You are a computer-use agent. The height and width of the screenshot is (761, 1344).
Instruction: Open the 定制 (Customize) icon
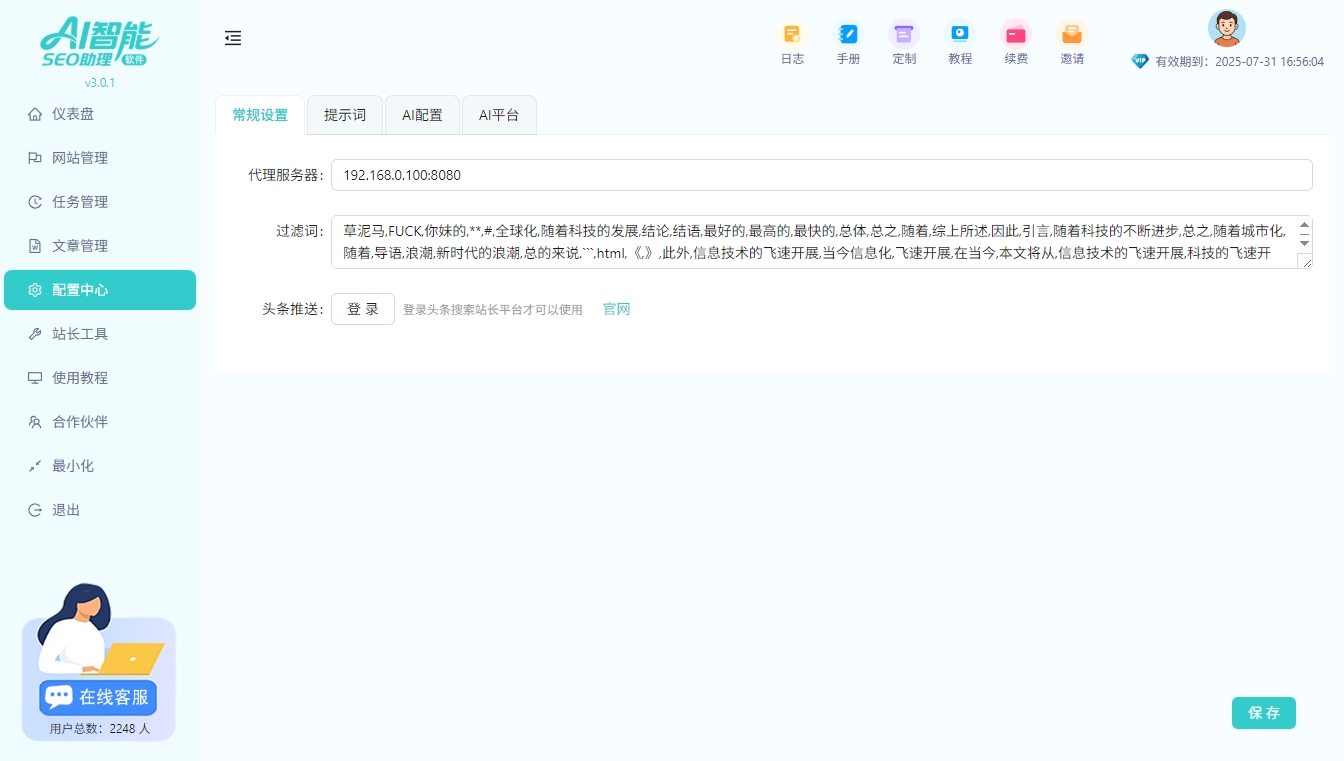pos(904,42)
